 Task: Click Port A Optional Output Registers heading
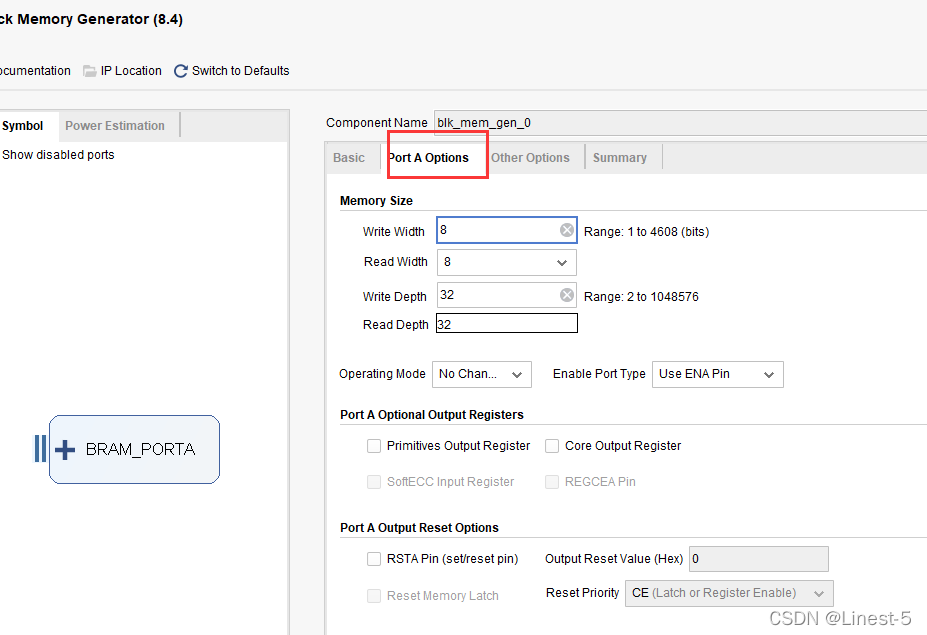pos(432,415)
